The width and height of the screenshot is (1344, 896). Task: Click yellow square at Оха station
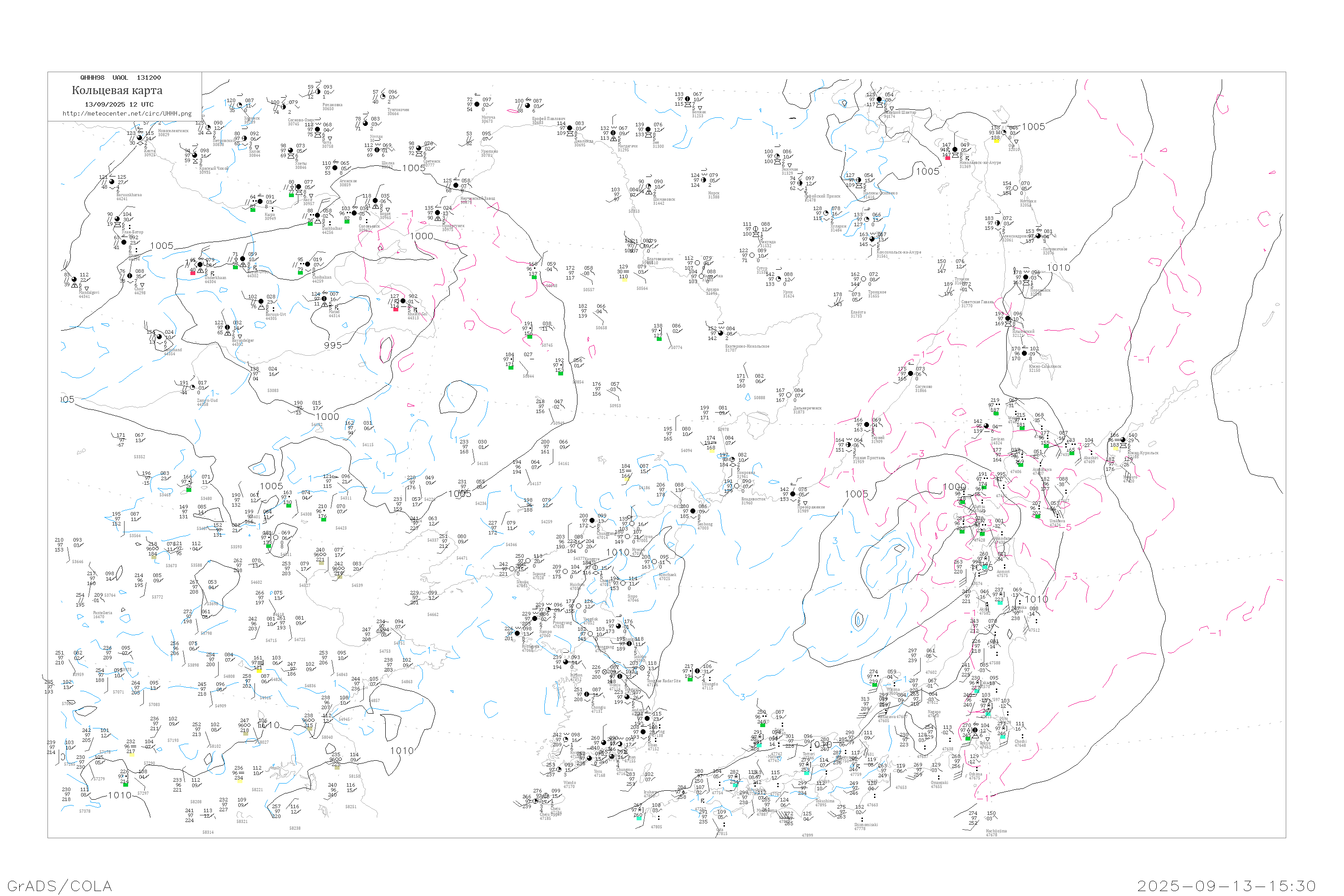point(996,141)
